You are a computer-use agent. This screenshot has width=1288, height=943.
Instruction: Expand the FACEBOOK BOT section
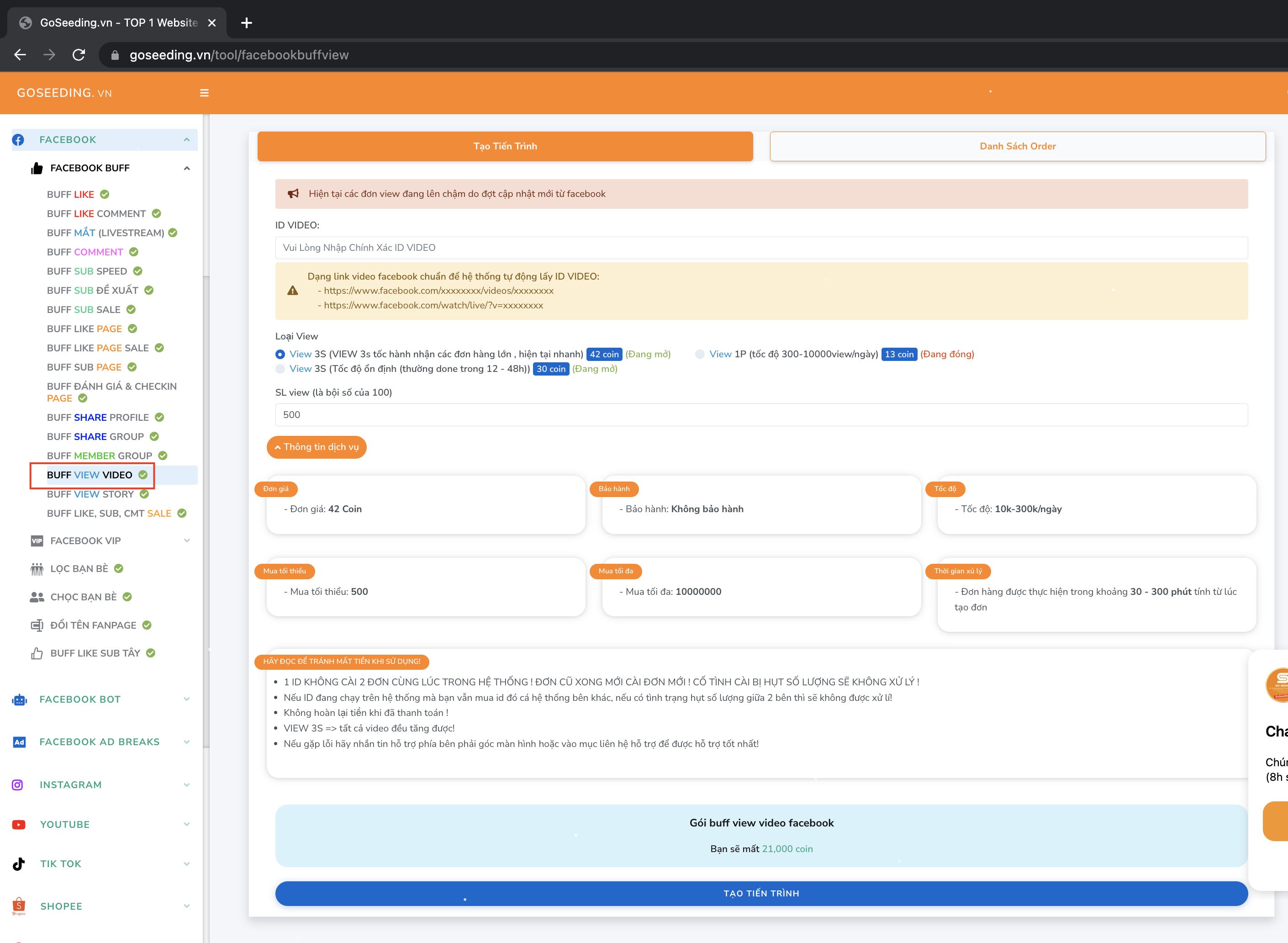187,699
